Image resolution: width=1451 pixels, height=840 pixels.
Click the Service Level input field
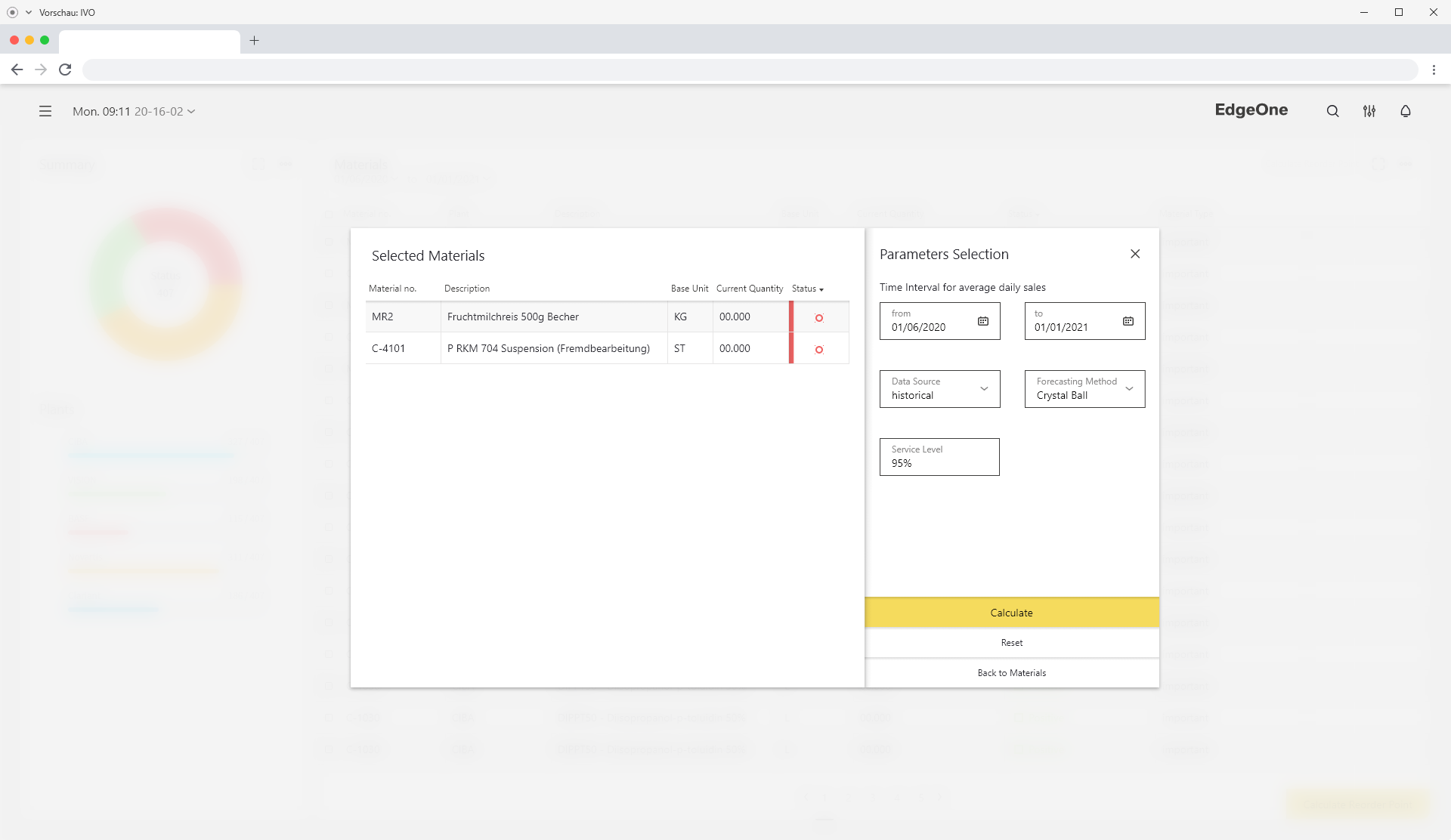pos(939,457)
